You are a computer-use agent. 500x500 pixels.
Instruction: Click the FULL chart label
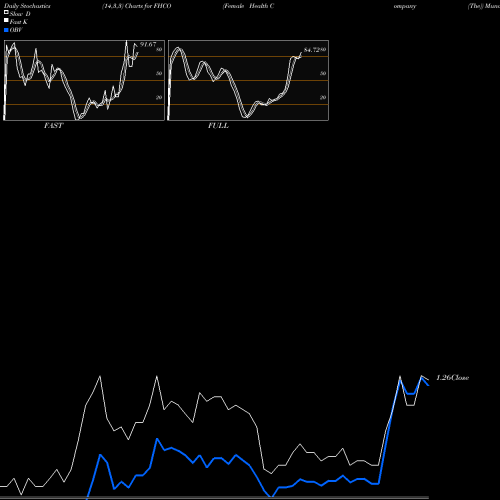coord(218,126)
